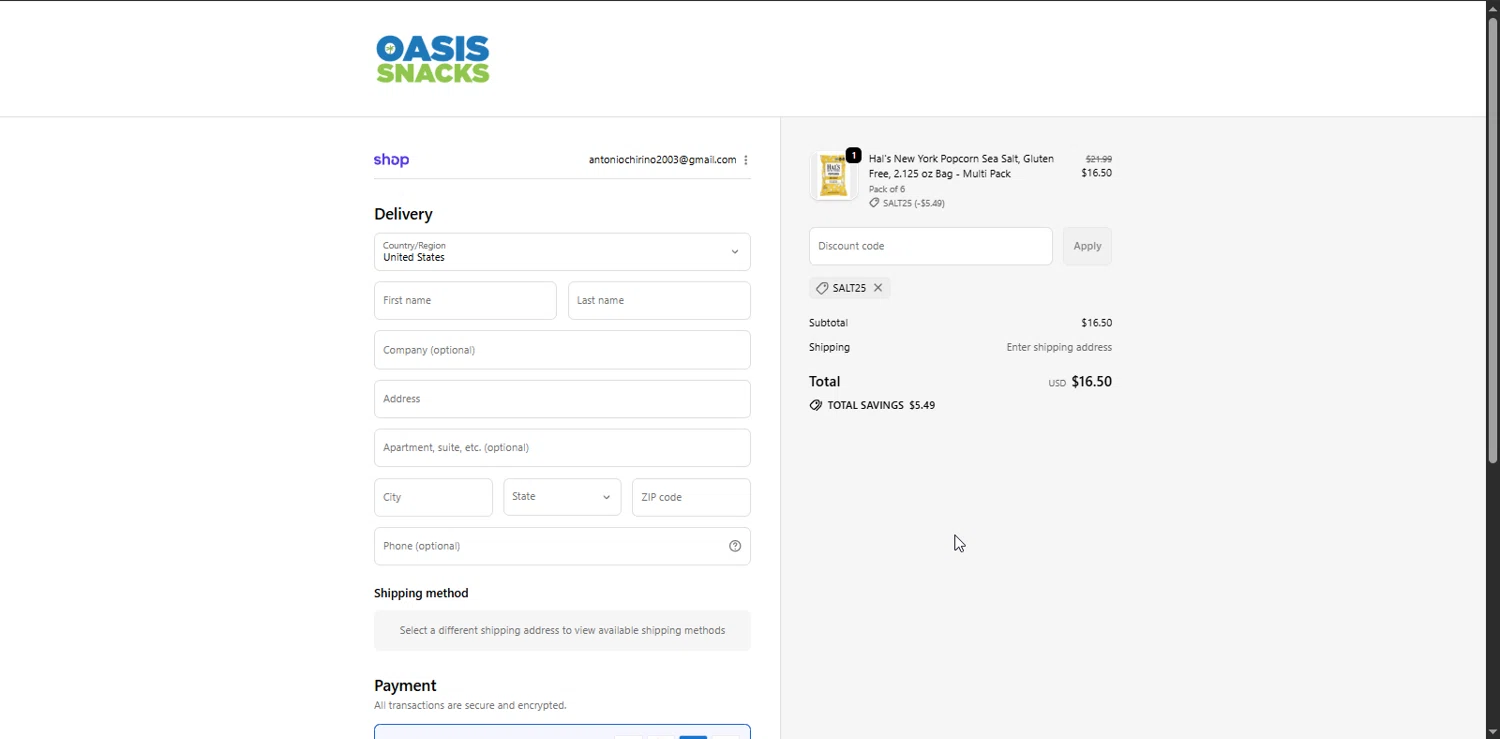Image resolution: width=1500 pixels, height=739 pixels.
Task: Click the Address input field
Action: (562, 399)
